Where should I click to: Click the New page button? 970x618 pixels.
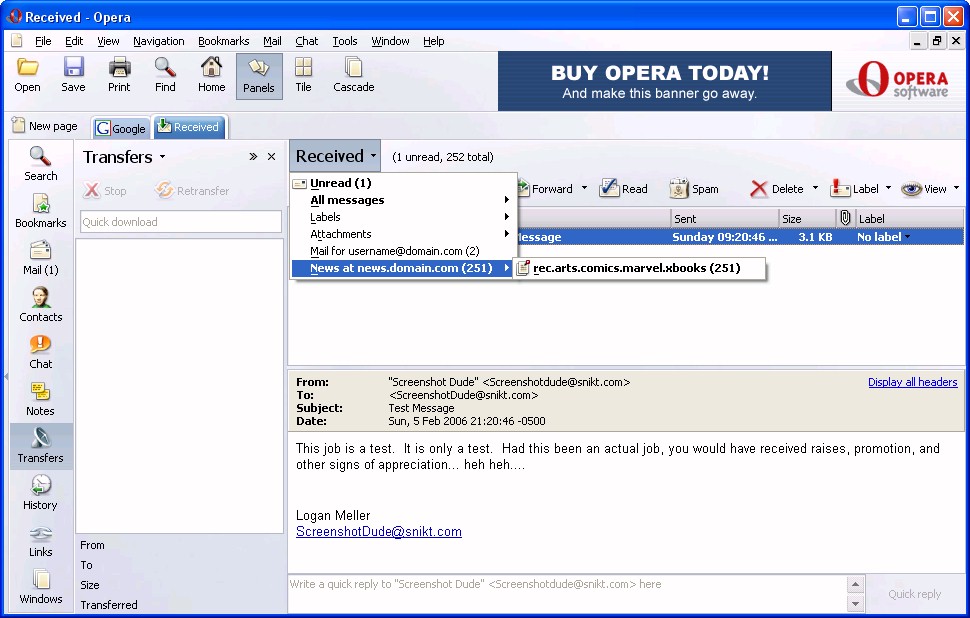point(45,126)
